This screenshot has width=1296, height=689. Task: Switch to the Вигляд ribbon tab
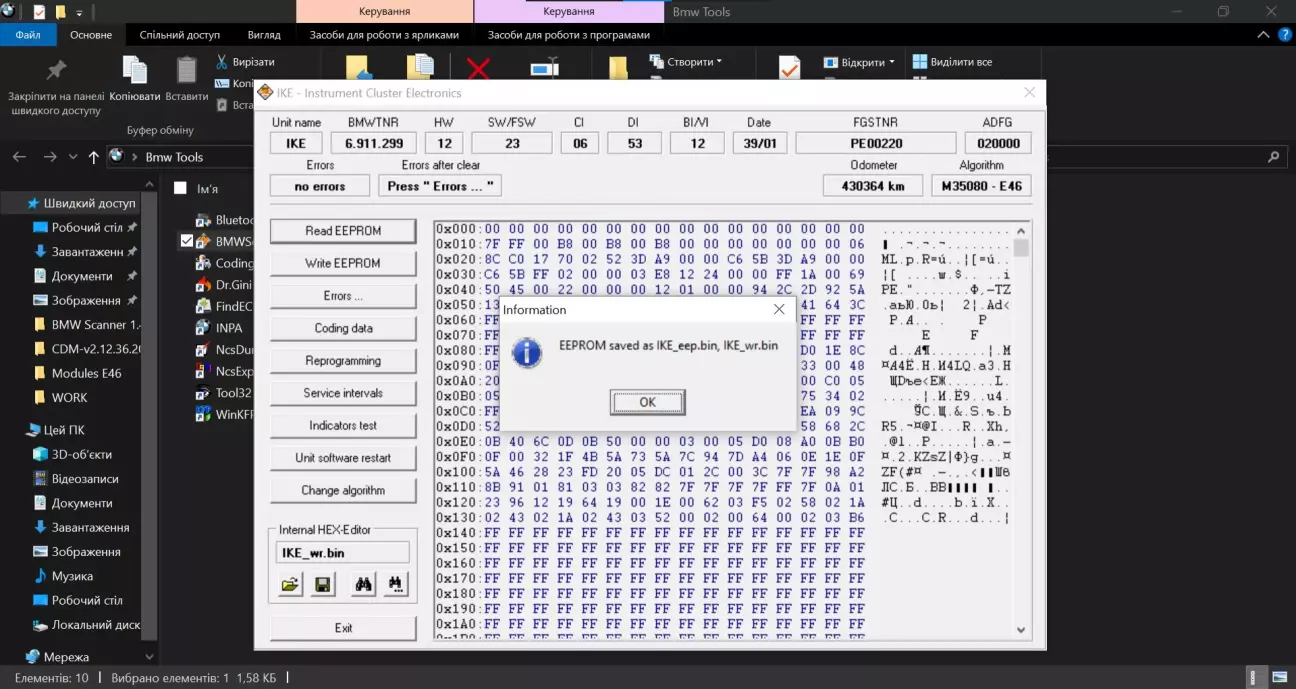264,35
